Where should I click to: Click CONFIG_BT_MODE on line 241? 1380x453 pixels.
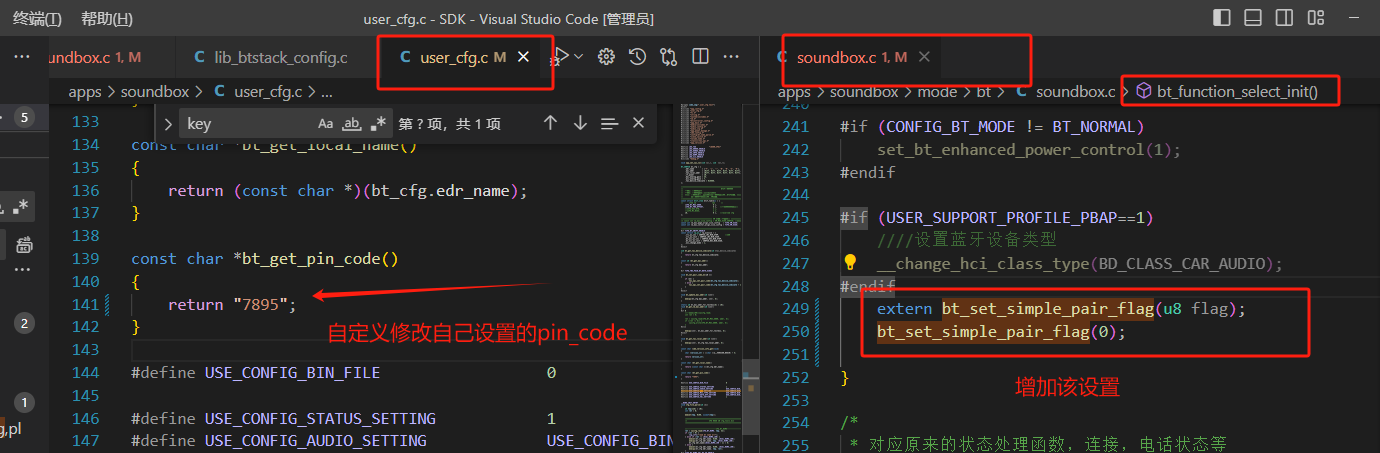(951, 127)
